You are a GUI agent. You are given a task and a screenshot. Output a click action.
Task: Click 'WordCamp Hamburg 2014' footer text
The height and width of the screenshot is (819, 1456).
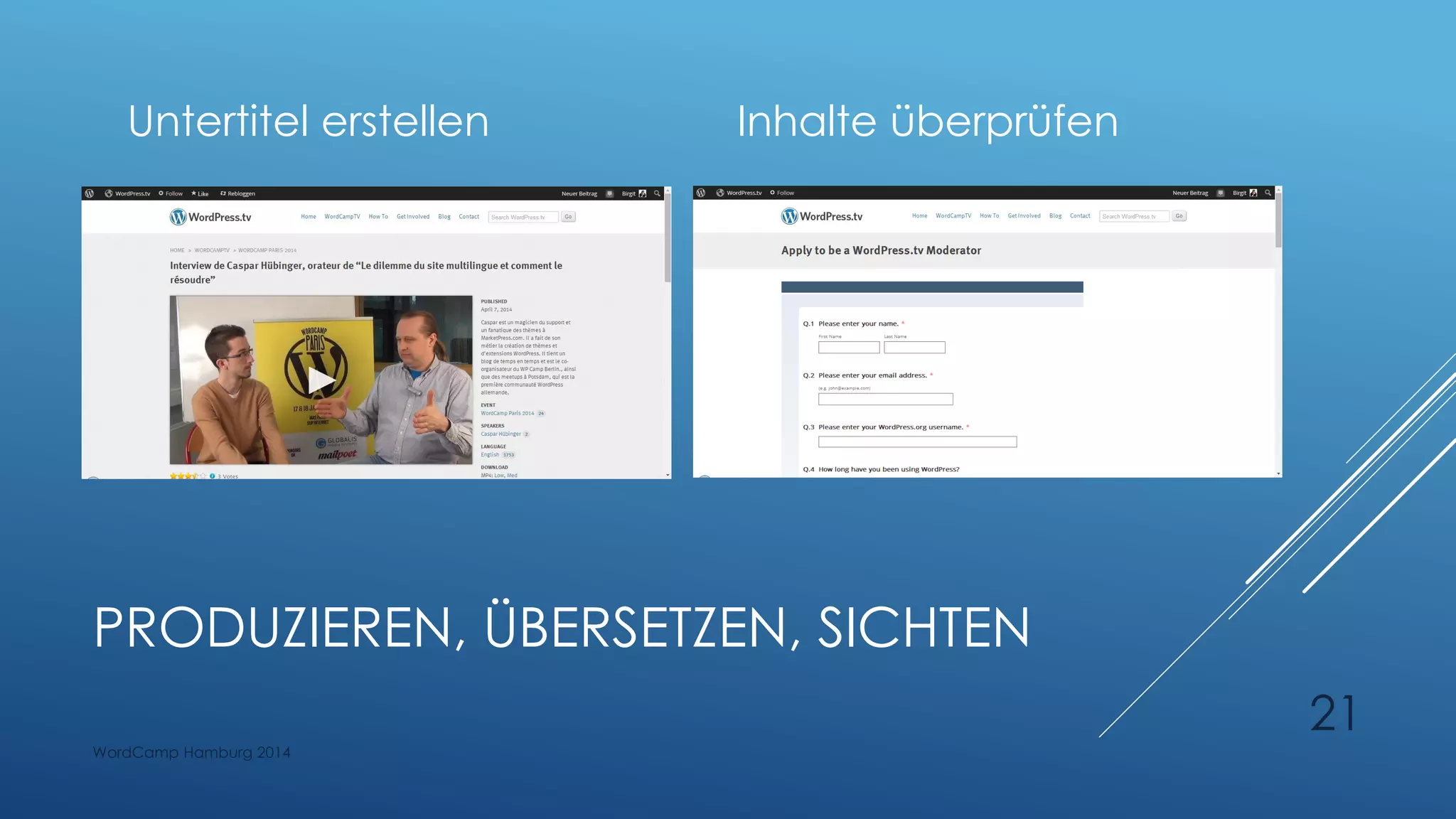click(192, 752)
